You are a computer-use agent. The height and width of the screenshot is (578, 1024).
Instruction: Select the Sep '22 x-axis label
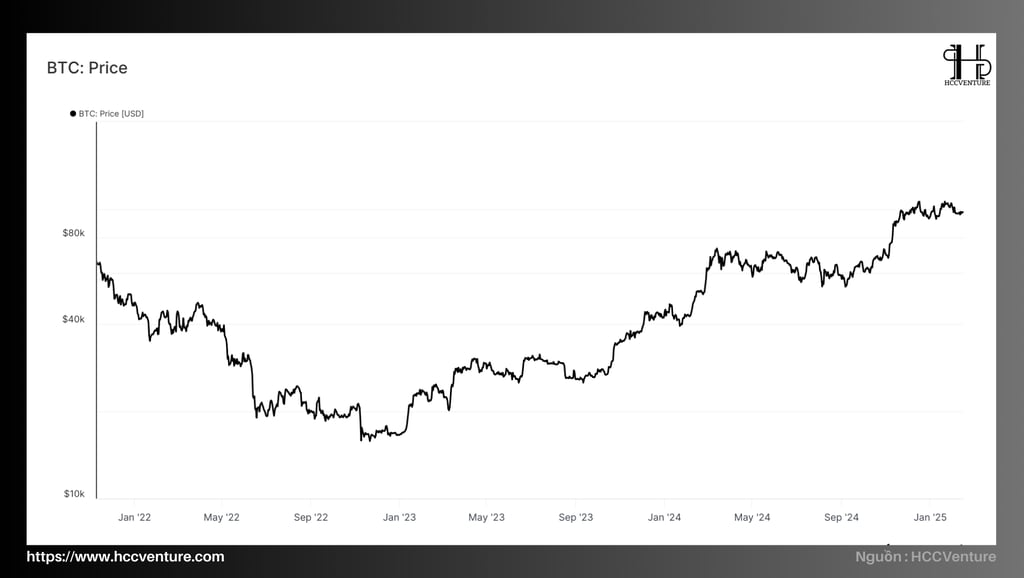[311, 517]
